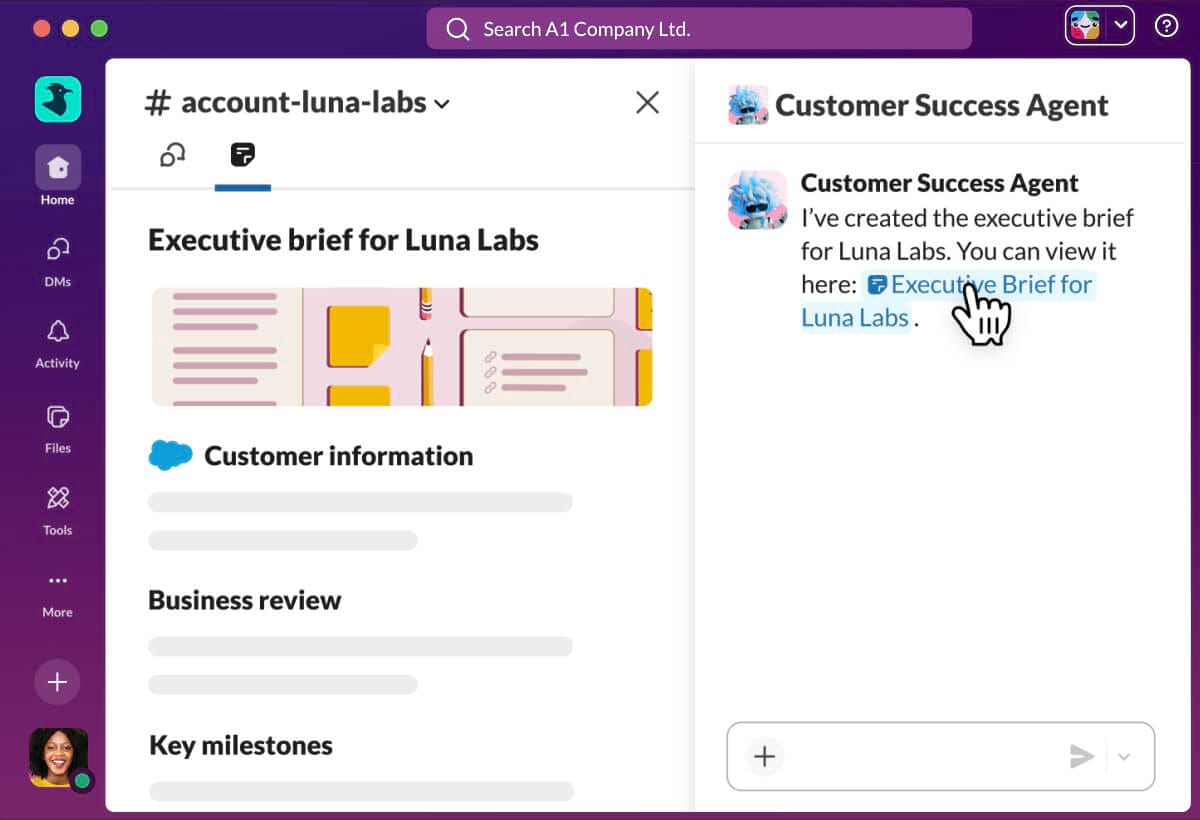Click the Customer Success Agent panel title
This screenshot has width=1200, height=820.
(942, 105)
